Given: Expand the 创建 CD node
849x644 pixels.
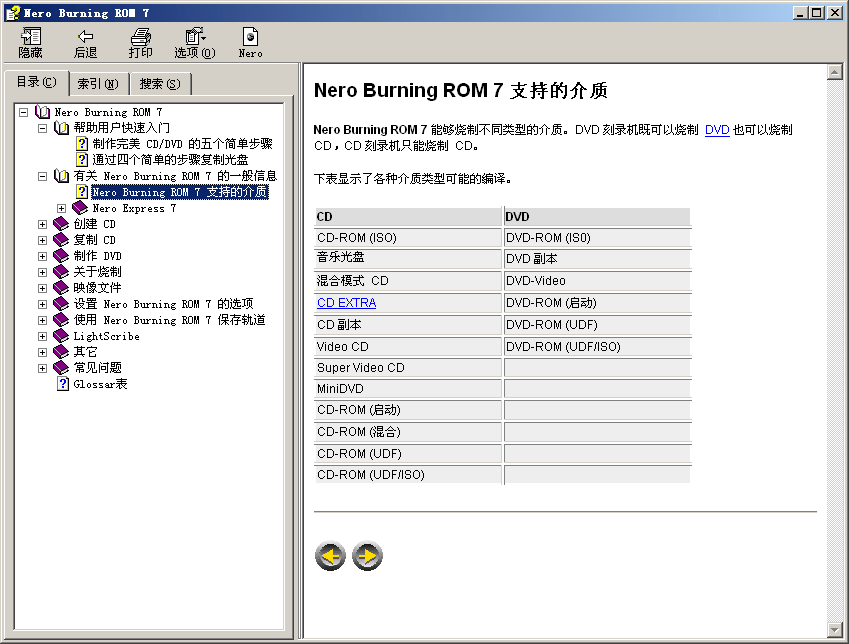Looking at the screenshot, I should point(42,224).
